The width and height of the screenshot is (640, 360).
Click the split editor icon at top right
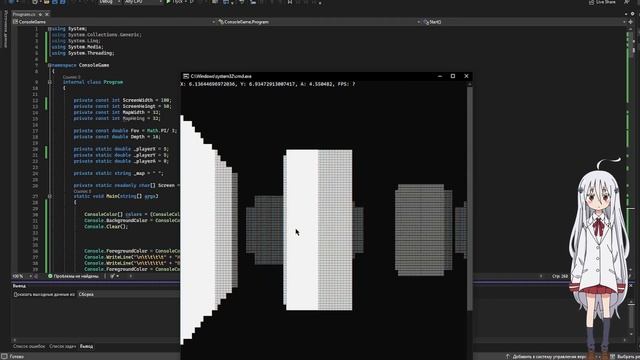[x=631, y=22]
